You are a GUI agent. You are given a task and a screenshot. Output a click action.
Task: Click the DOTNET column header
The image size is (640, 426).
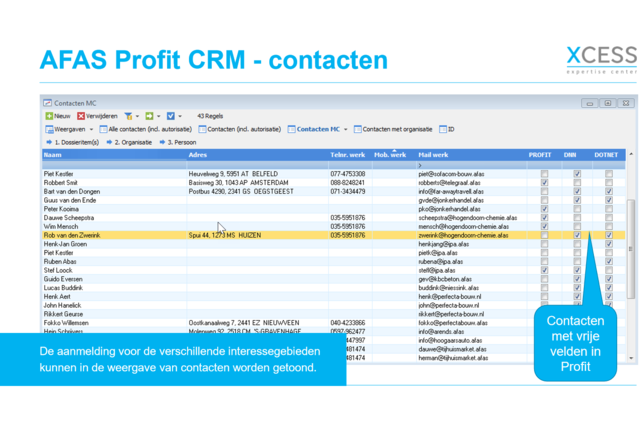tap(608, 155)
